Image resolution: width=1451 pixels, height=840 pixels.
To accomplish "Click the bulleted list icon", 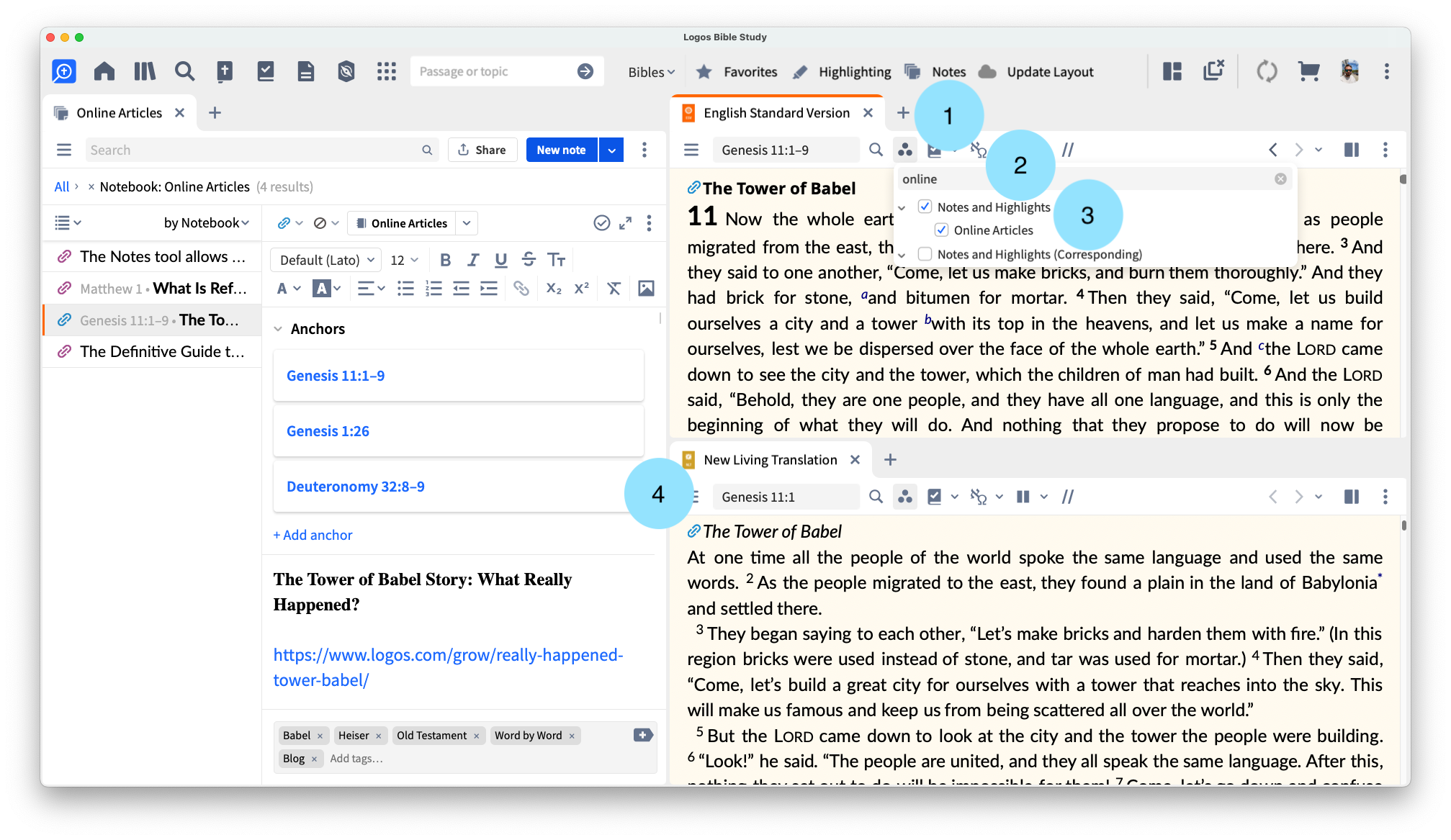I will click(405, 289).
